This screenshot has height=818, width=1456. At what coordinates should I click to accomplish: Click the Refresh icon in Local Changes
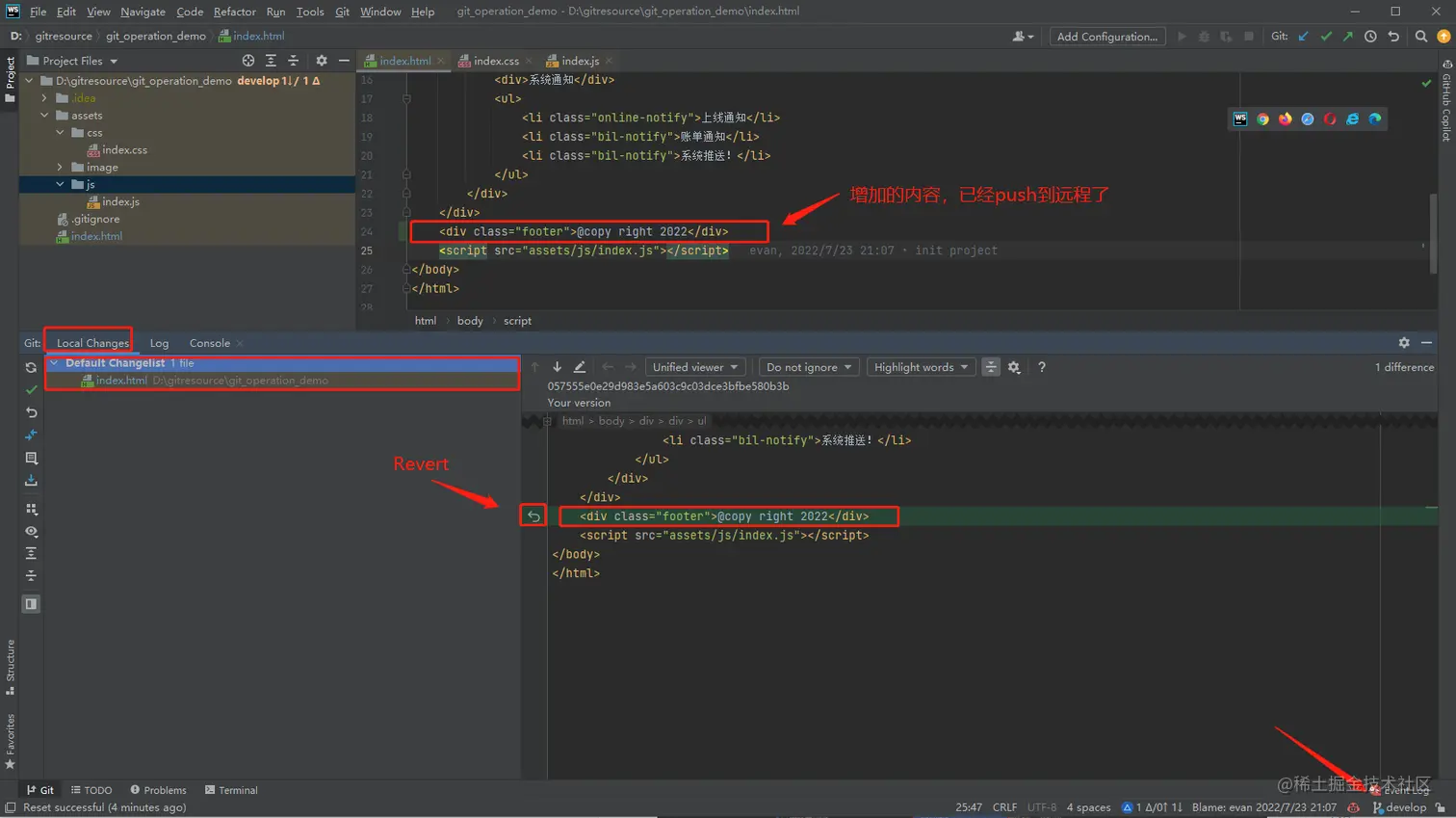click(31, 367)
